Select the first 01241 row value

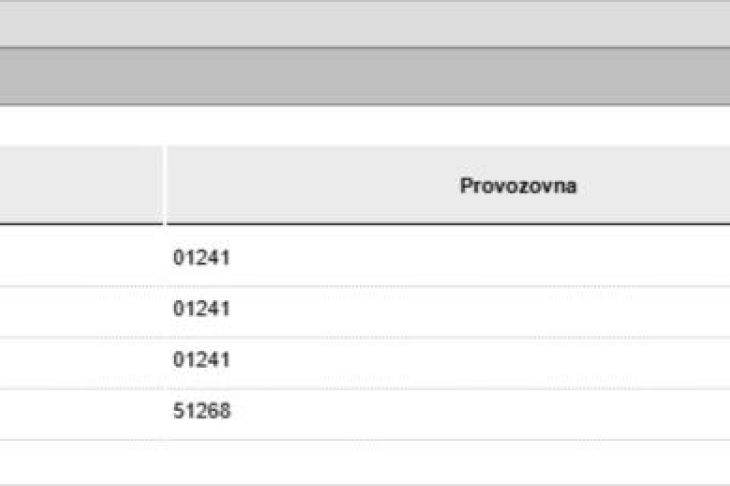201,258
